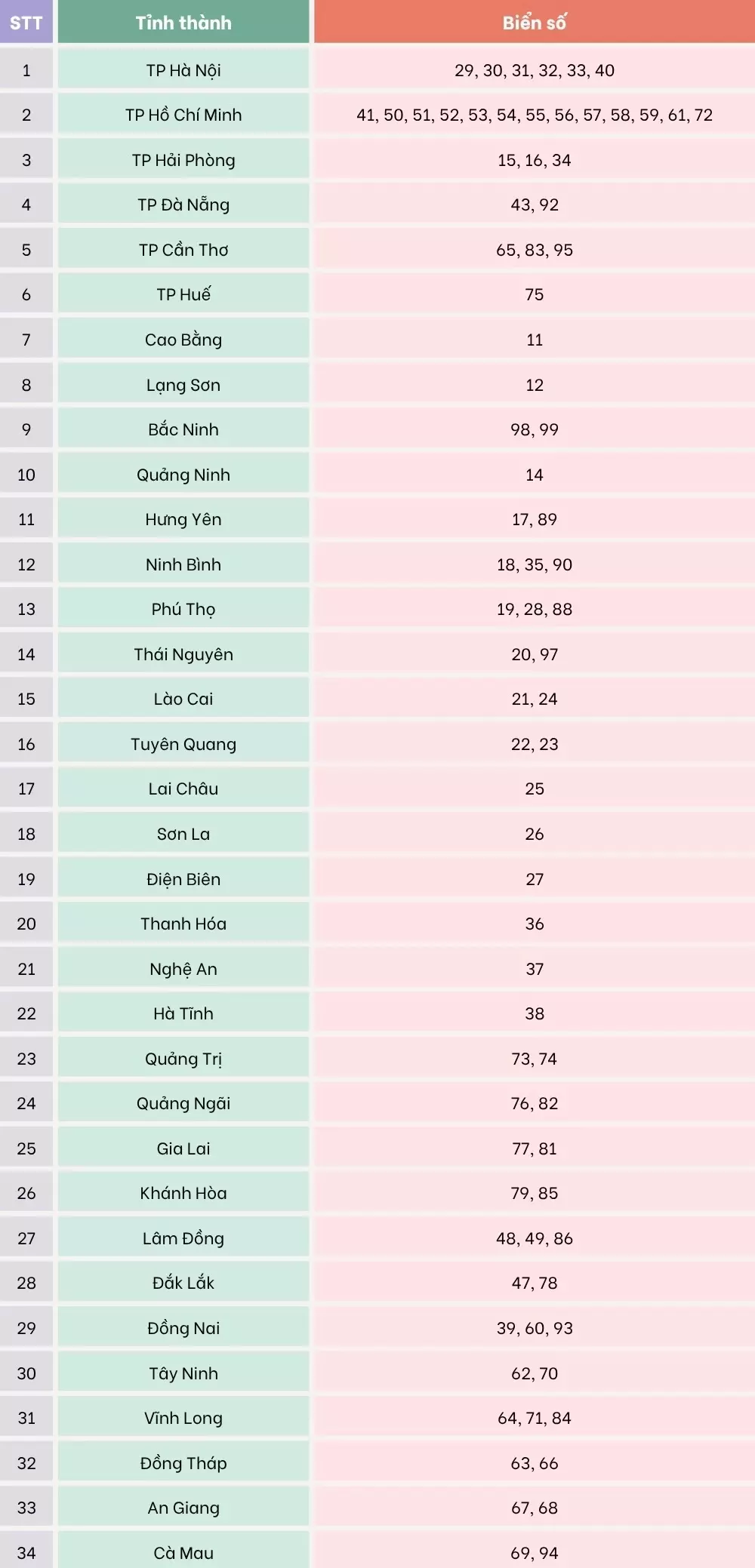Select the TP Hà Nội cell
This screenshot has height=1568, width=755.
tap(183, 70)
